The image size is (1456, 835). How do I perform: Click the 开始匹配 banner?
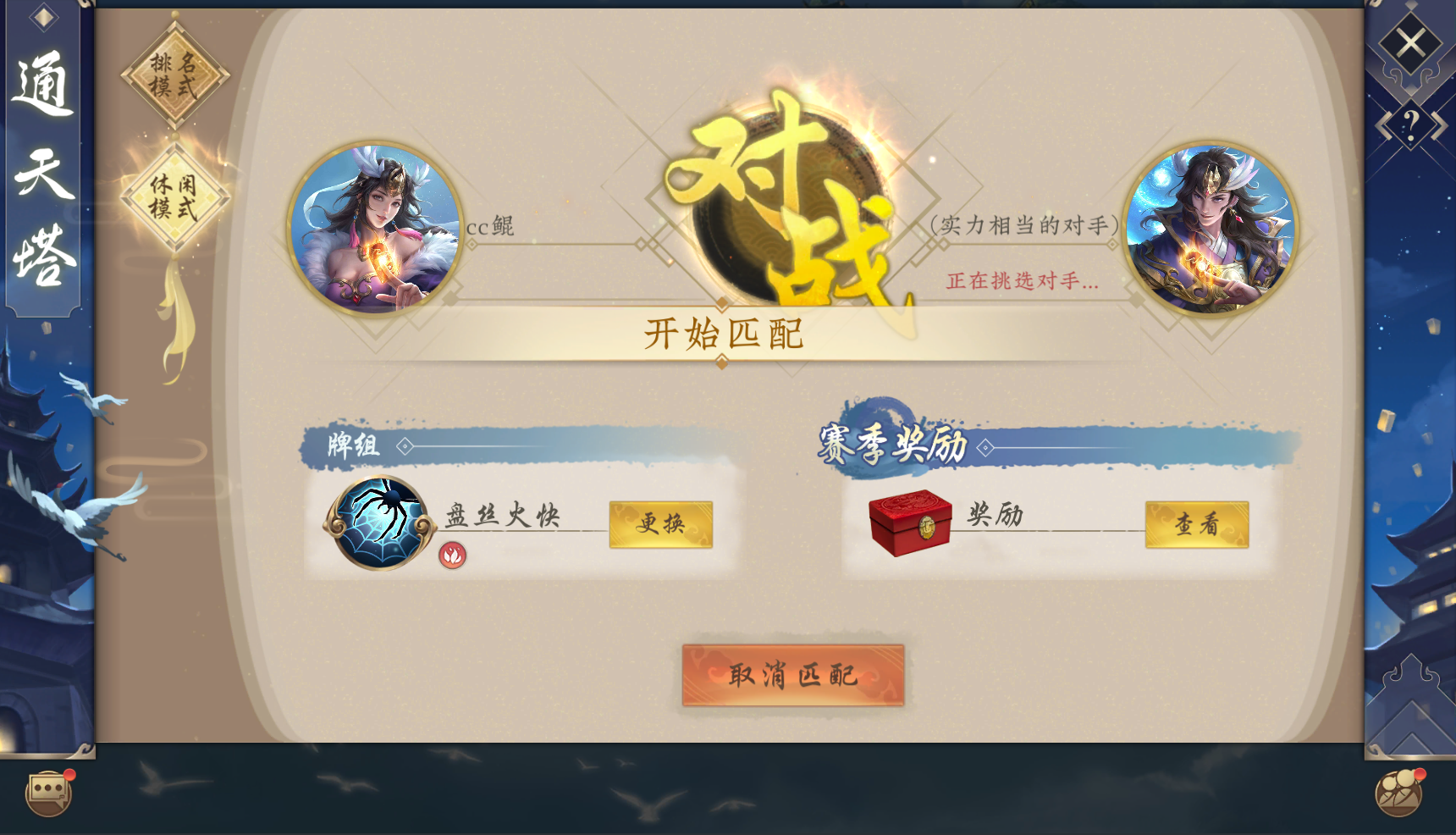(724, 334)
